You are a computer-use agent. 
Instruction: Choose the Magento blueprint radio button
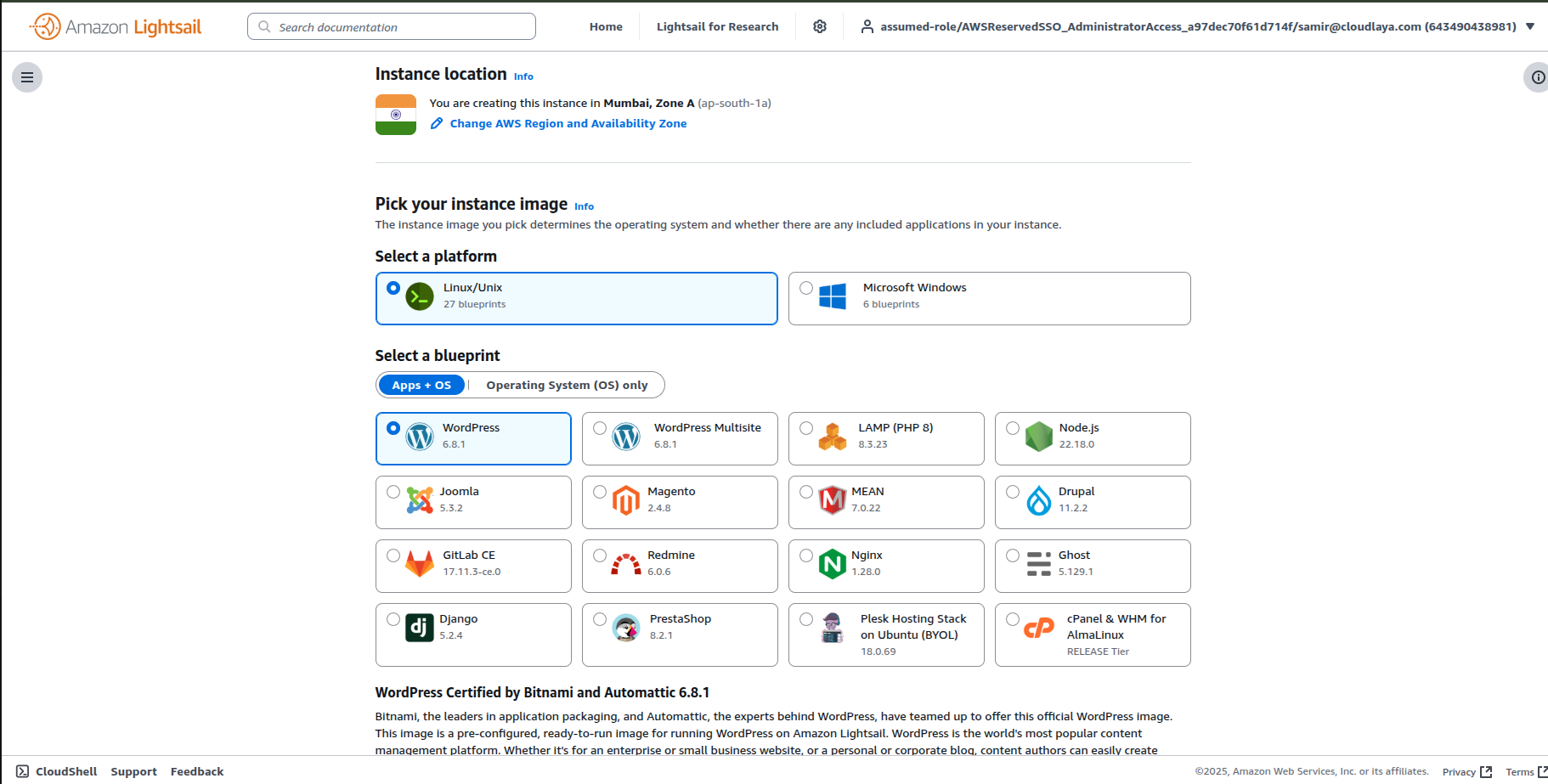[601, 491]
